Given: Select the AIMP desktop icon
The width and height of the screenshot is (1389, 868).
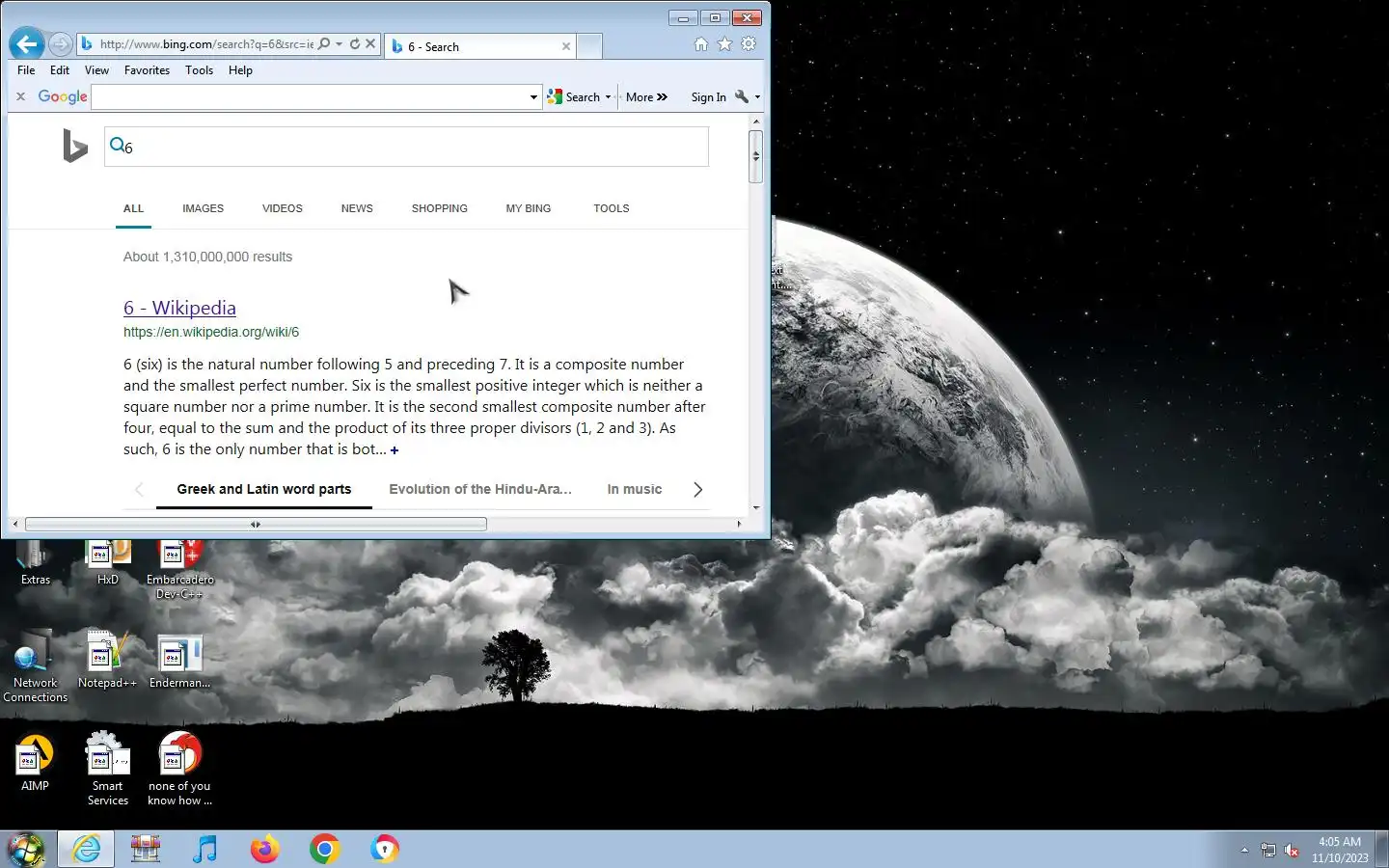Looking at the screenshot, I should 36,763.
